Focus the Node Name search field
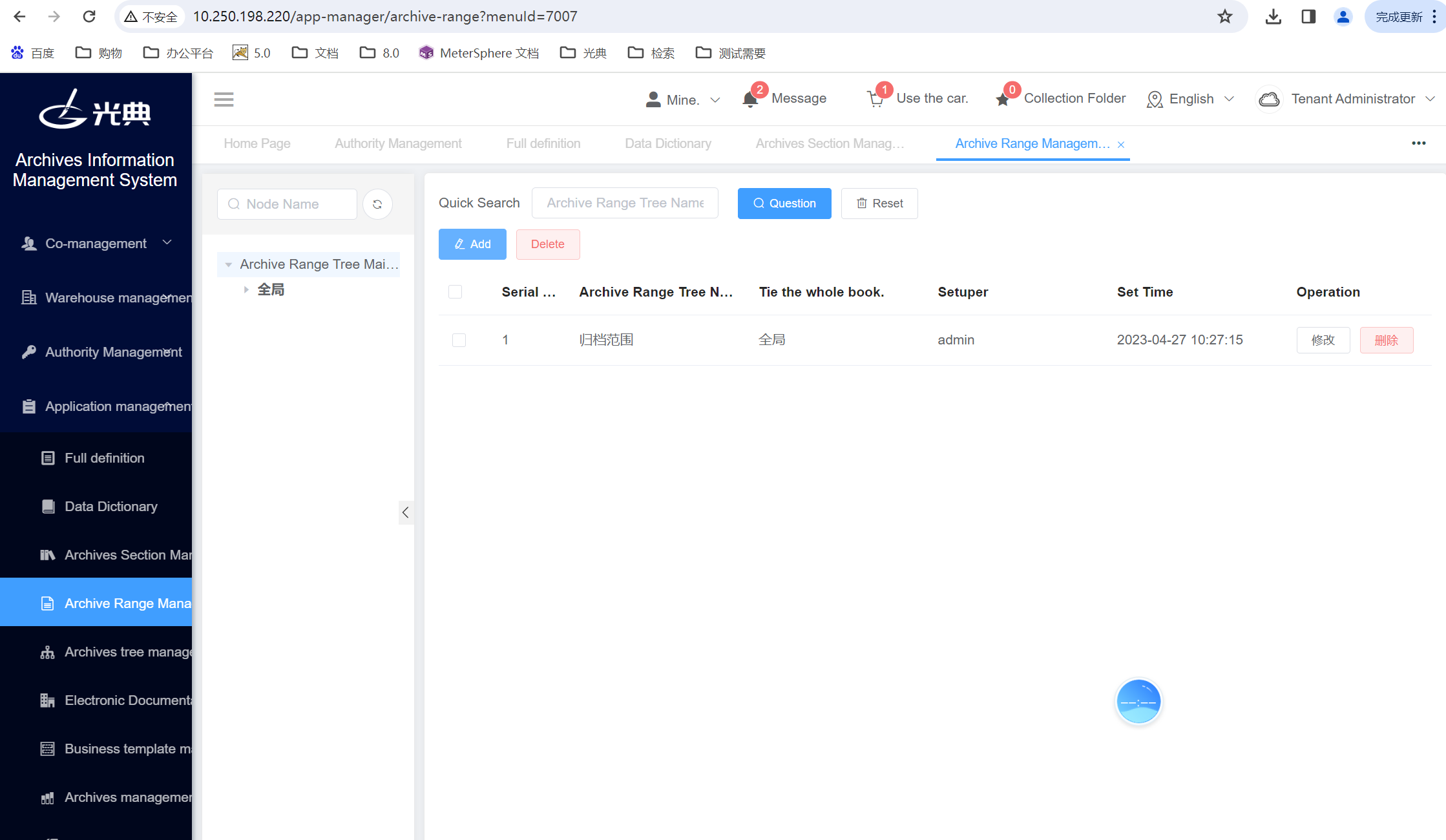1446x840 pixels. 287,204
